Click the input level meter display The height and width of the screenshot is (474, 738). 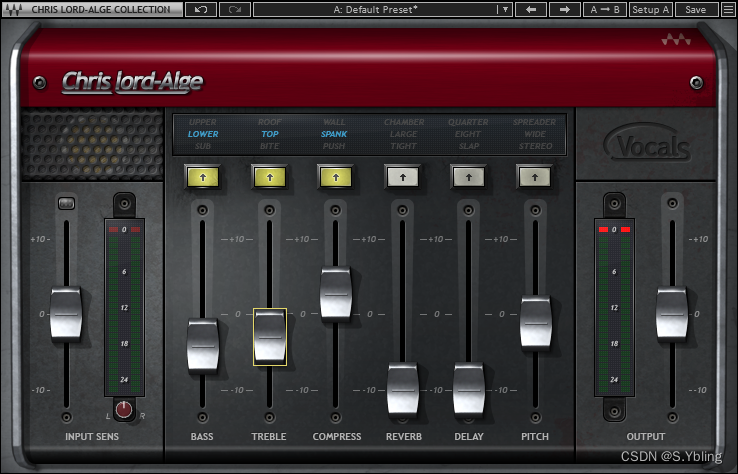(x=124, y=307)
